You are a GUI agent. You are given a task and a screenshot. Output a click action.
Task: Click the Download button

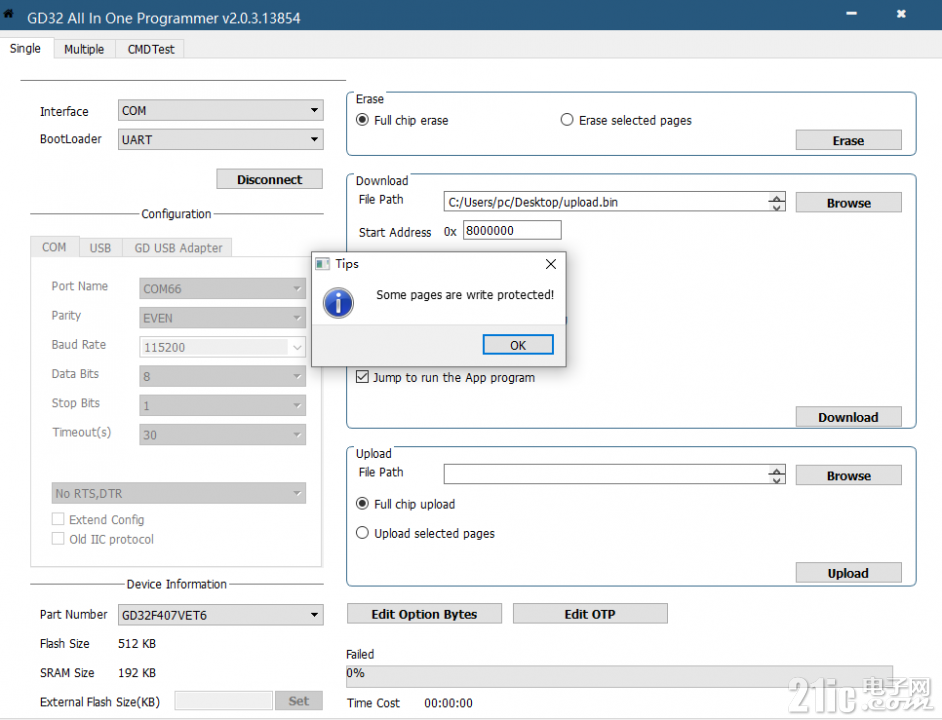tap(848, 416)
